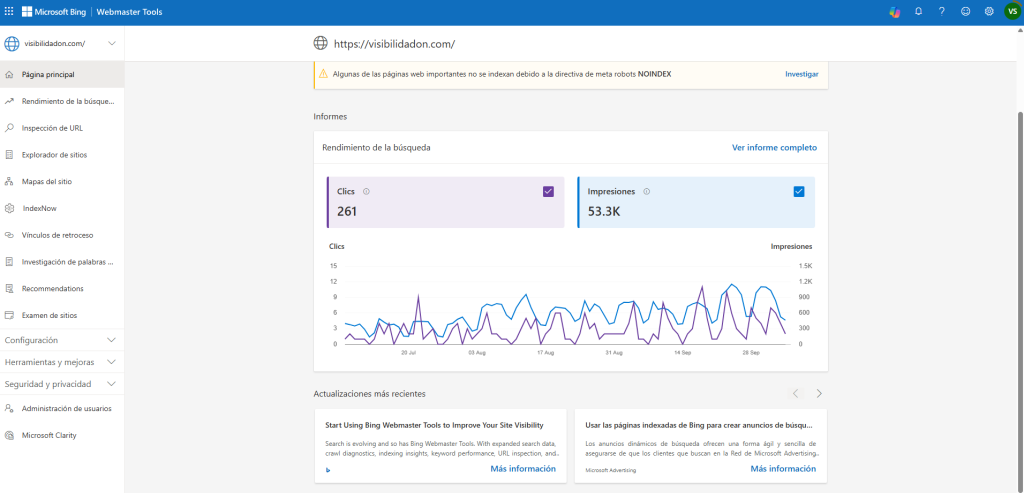1024x493 pixels.
Task: Open Ver informe completo link
Action: (x=774, y=147)
